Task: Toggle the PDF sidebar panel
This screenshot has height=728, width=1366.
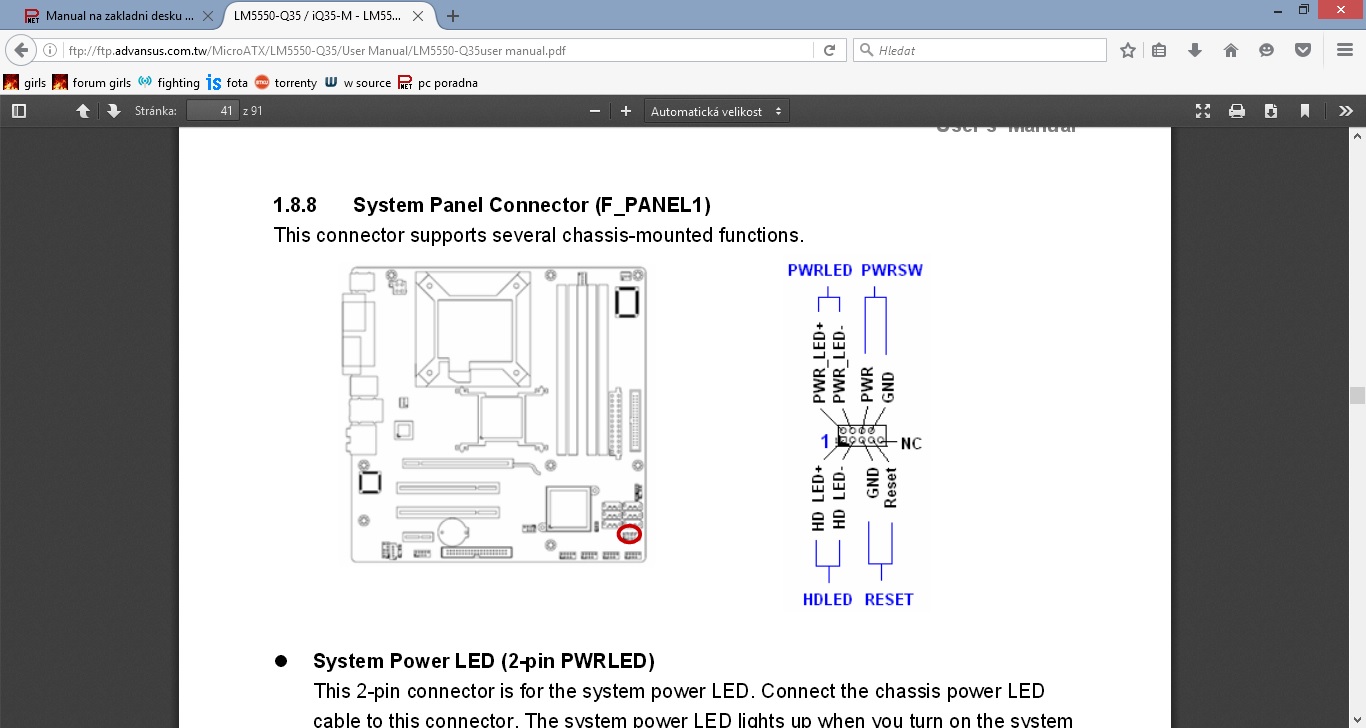Action: [x=19, y=111]
